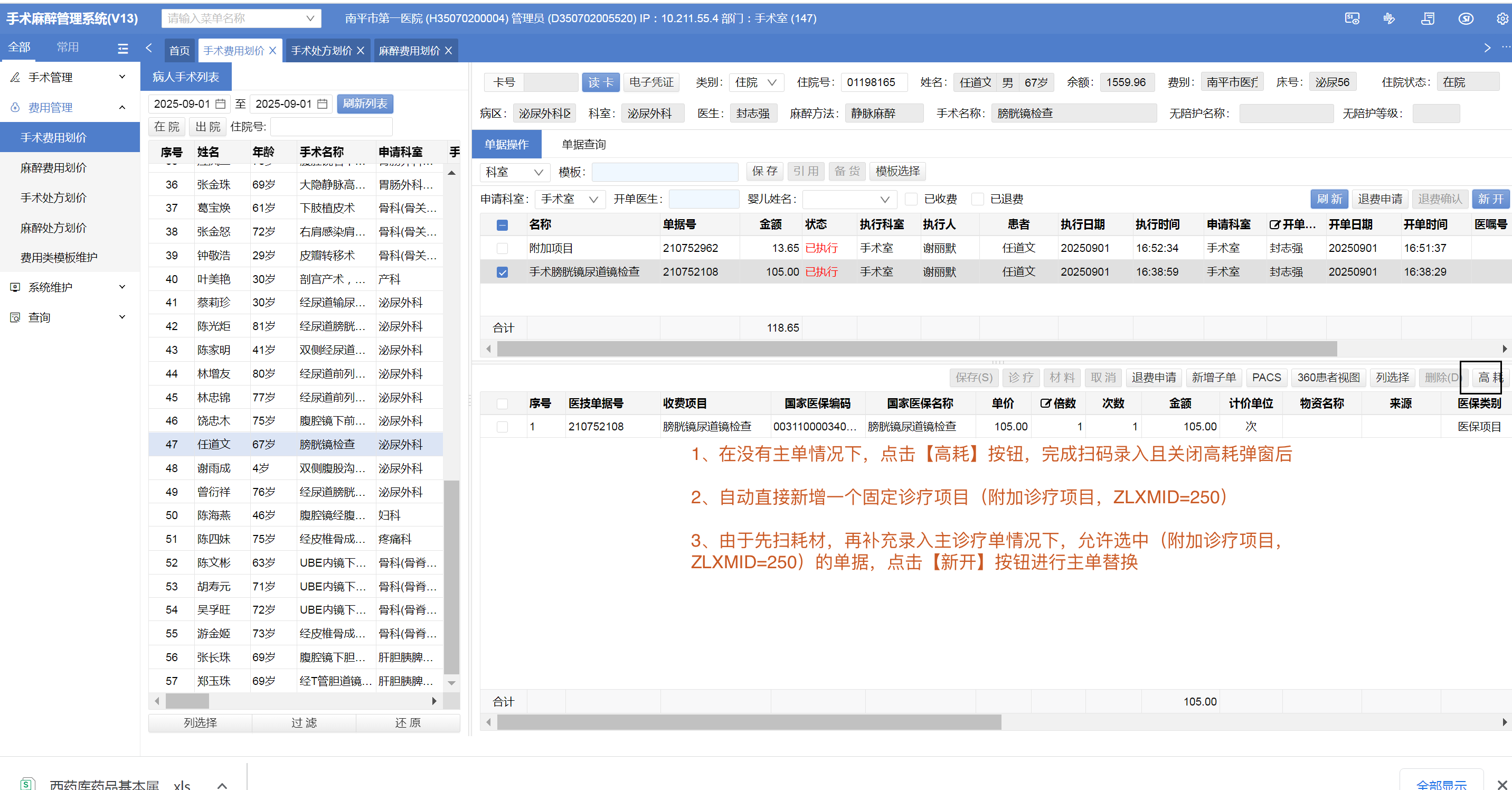Open settings gear in top bar

point(1502,19)
